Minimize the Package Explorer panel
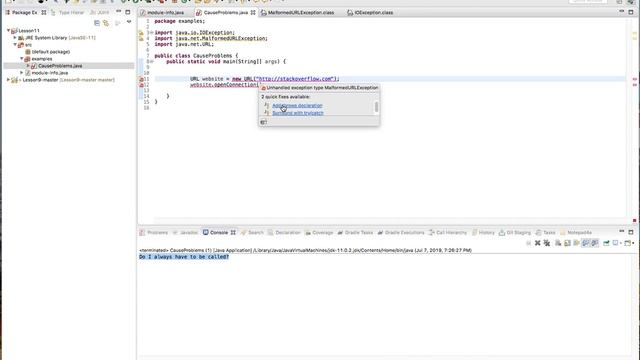The image size is (640, 360). (119, 12)
